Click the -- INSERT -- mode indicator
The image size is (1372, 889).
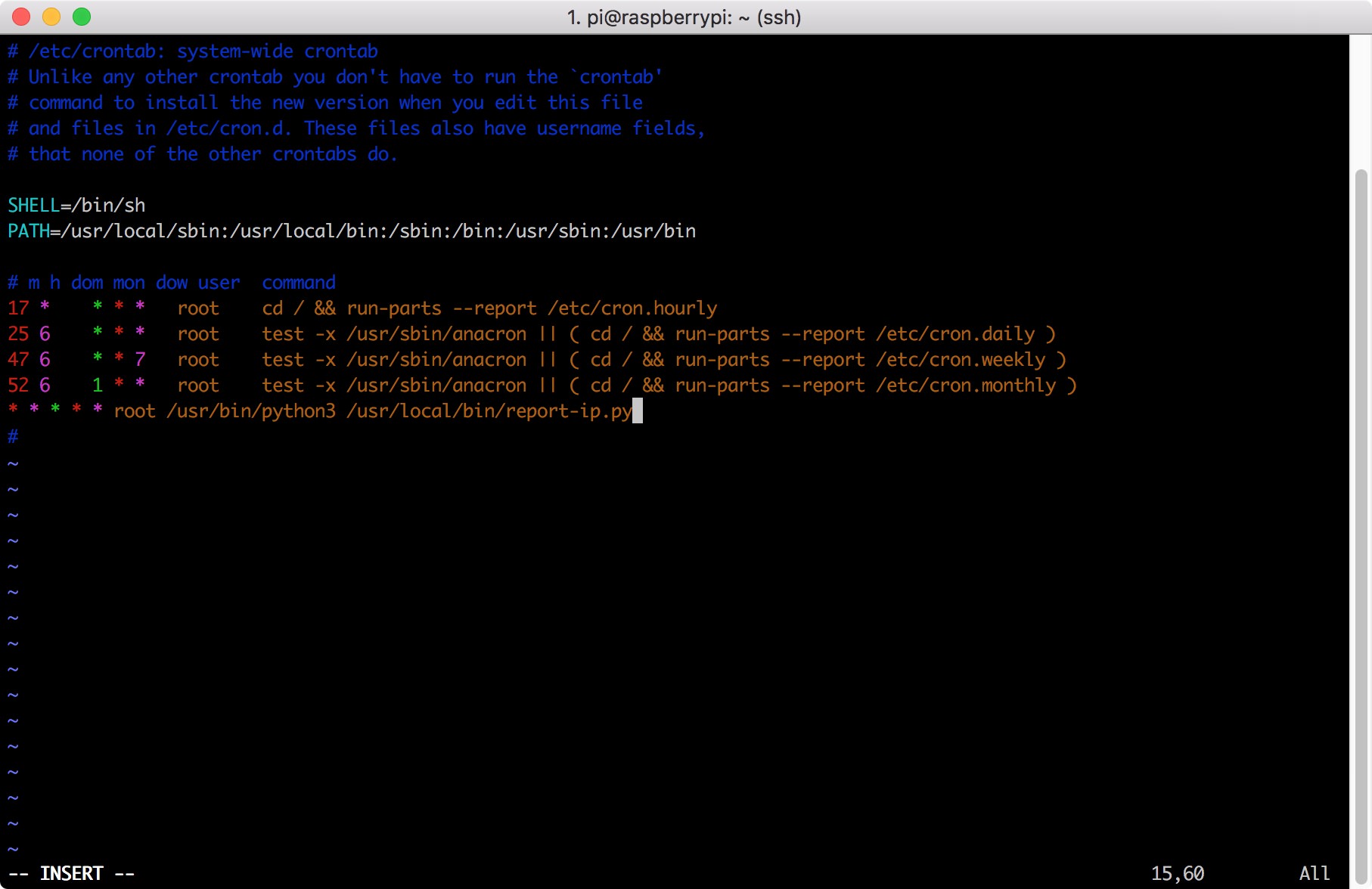[71, 874]
